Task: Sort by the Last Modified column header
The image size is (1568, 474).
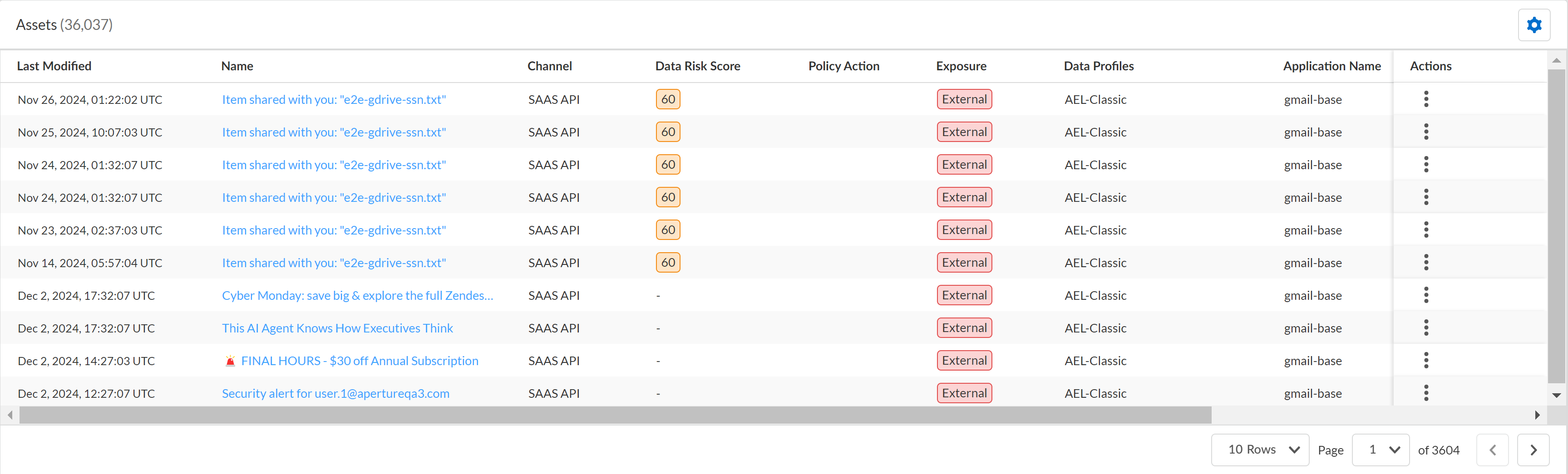Action: [x=54, y=66]
